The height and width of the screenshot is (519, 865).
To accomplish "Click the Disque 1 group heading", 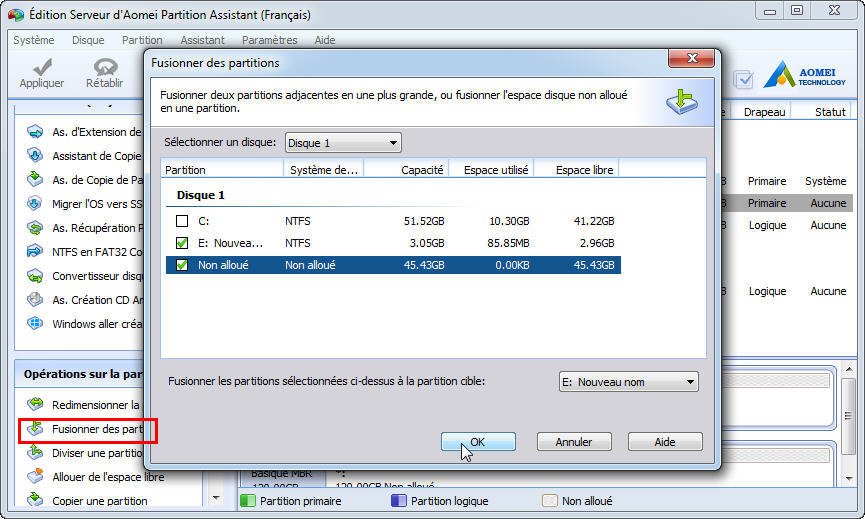I will tap(201, 195).
